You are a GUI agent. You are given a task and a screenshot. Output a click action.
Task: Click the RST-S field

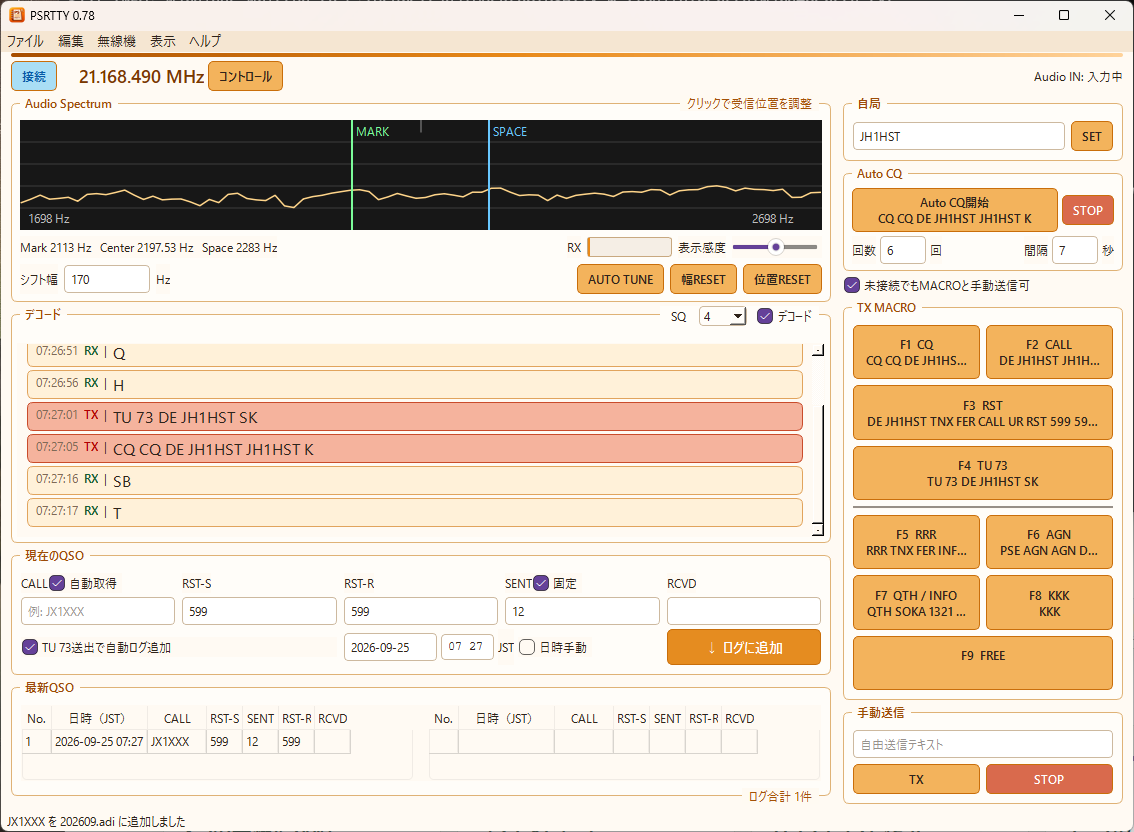pyautogui.click(x=259, y=611)
